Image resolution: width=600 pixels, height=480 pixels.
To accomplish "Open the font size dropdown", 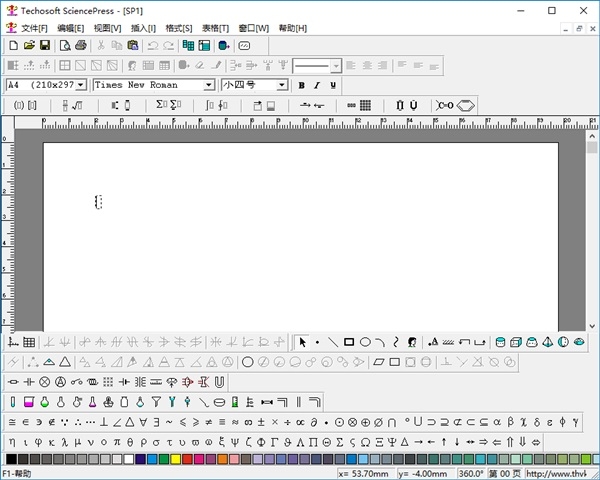I will coord(282,85).
